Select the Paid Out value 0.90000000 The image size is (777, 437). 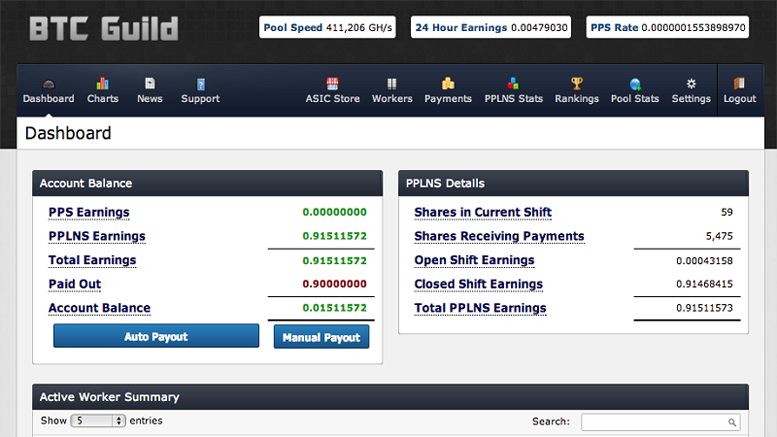pyautogui.click(x=334, y=284)
